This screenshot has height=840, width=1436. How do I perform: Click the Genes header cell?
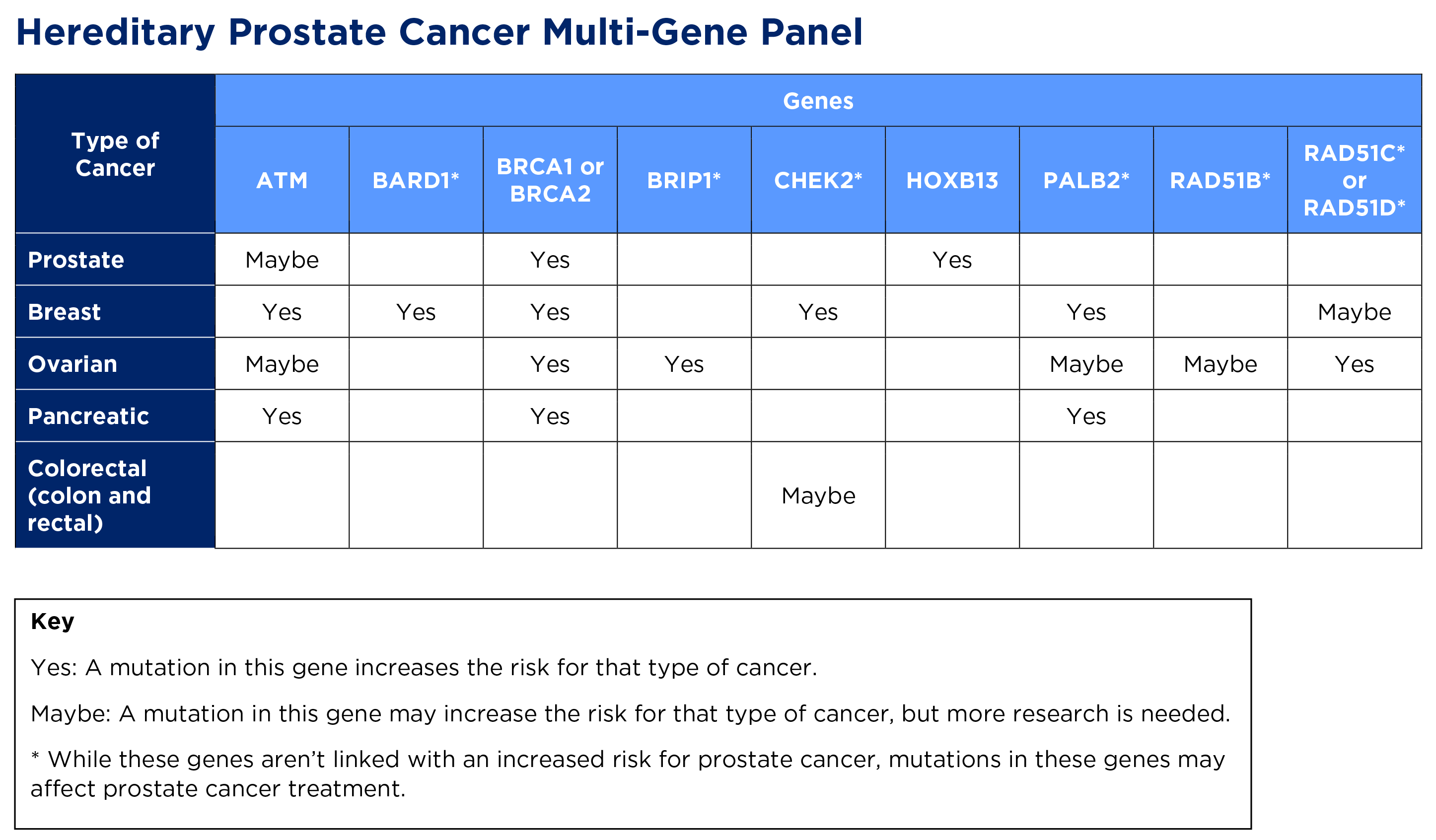coord(818,101)
